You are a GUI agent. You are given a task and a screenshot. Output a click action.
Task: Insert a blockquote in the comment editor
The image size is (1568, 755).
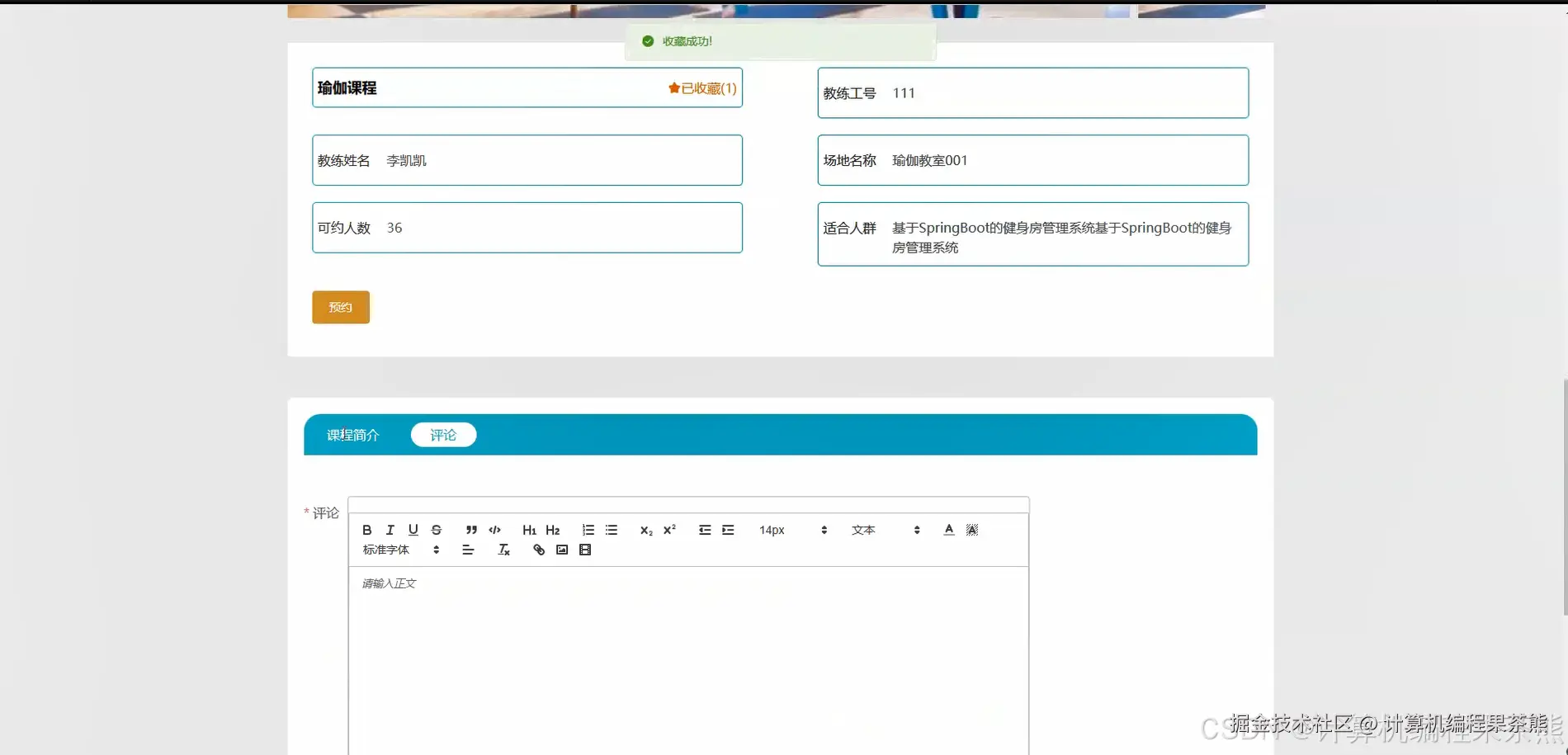(x=470, y=530)
